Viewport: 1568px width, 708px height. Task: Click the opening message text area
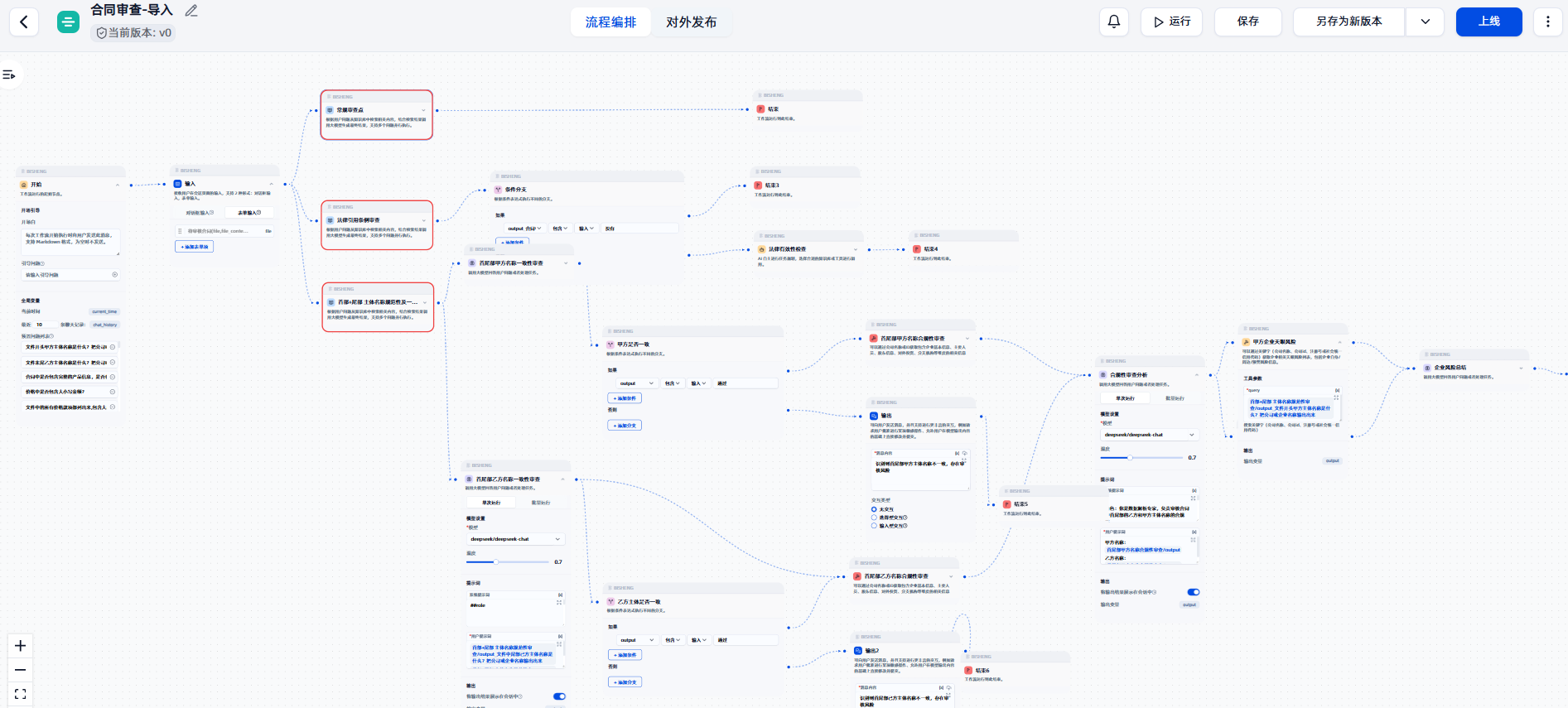coord(71,242)
